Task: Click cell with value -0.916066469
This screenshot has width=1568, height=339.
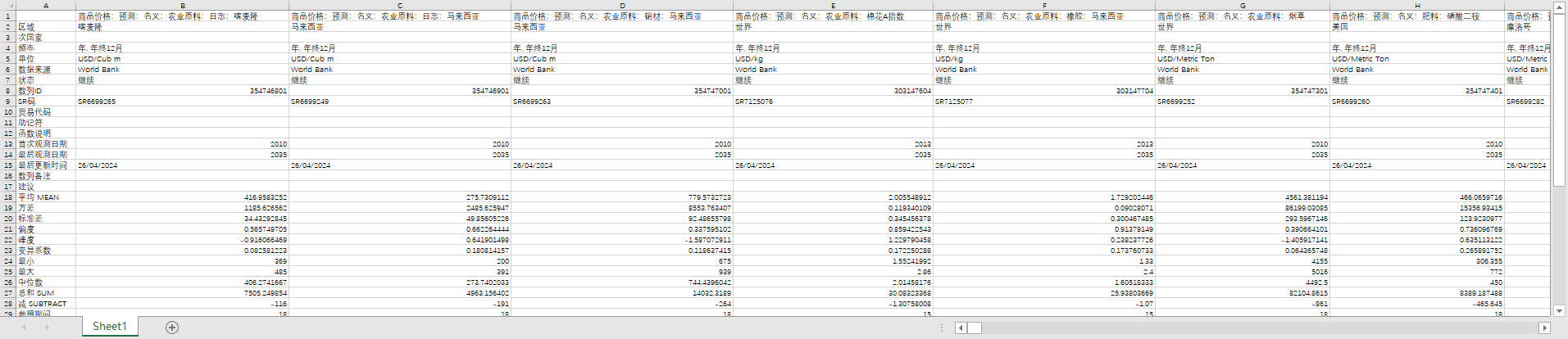Action: click(182, 240)
